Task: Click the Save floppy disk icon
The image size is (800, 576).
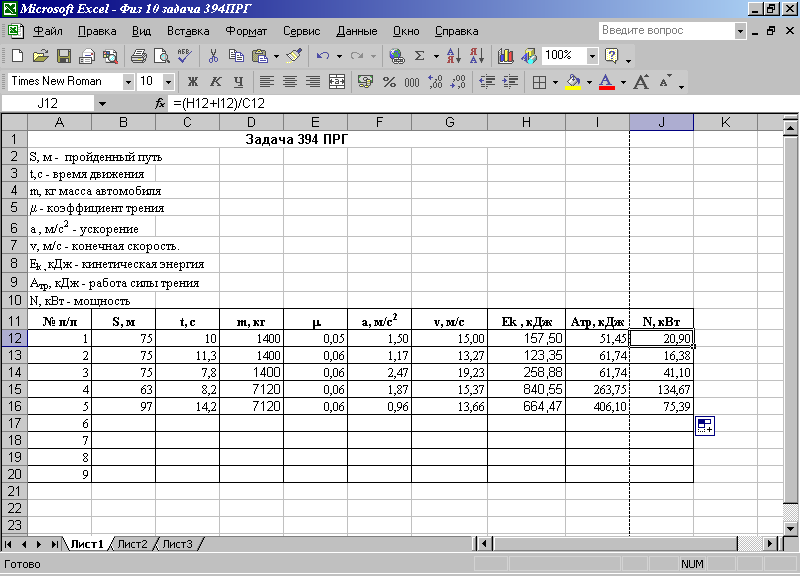Action: tap(63, 56)
